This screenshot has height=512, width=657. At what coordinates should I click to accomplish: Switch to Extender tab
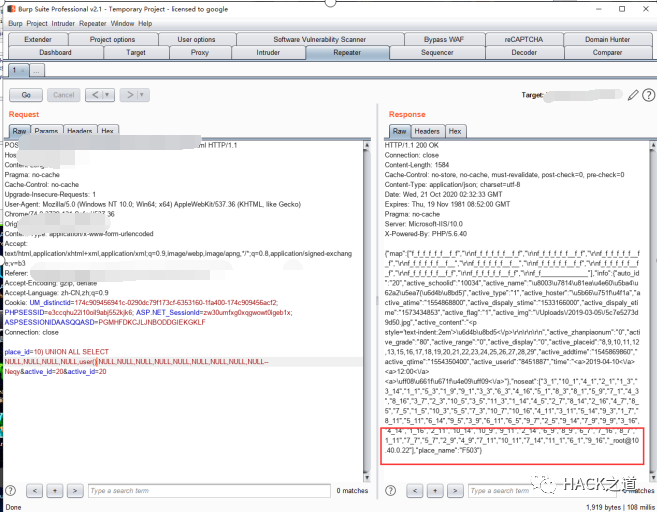38,39
